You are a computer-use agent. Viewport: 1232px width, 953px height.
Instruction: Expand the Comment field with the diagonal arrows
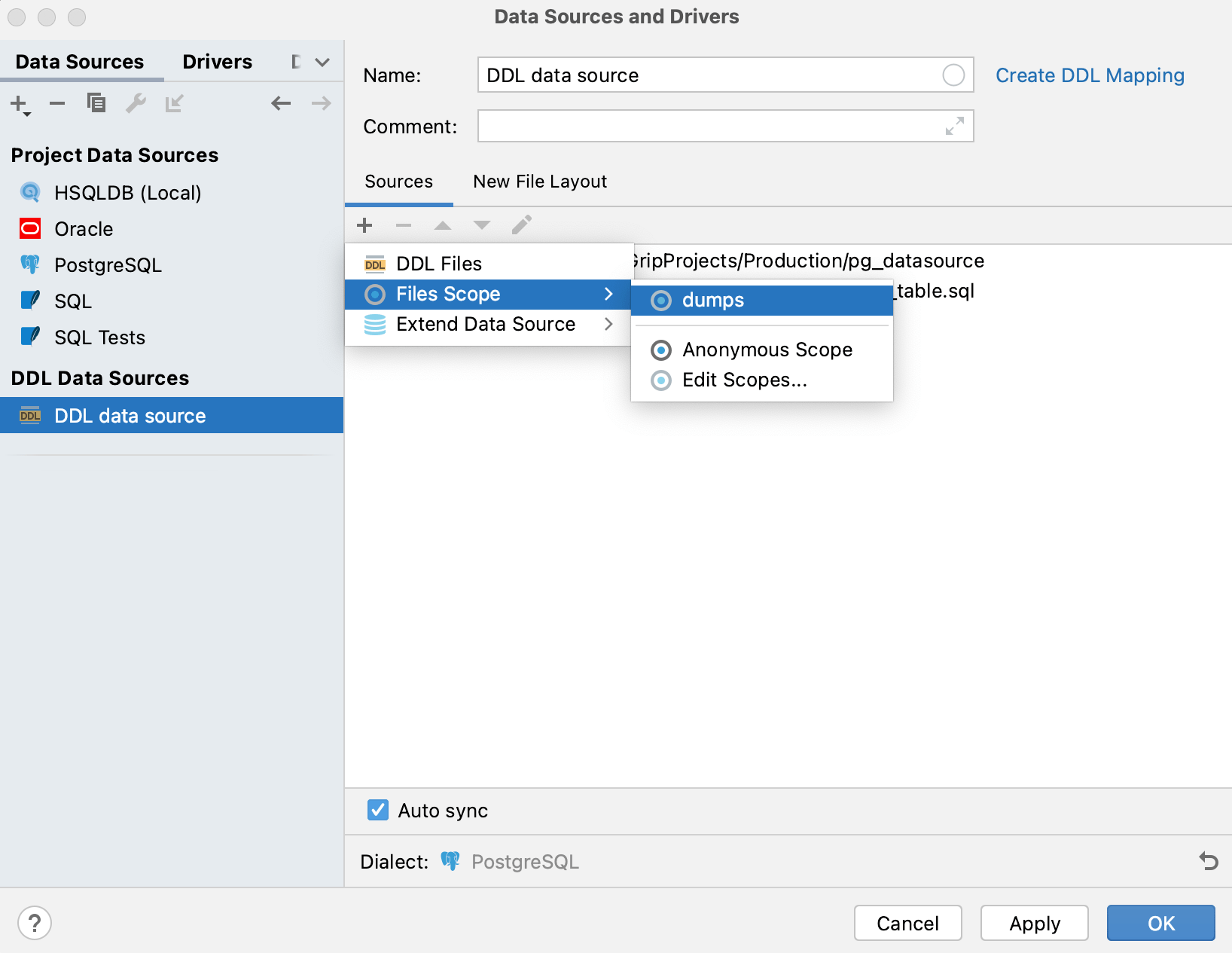click(x=954, y=126)
